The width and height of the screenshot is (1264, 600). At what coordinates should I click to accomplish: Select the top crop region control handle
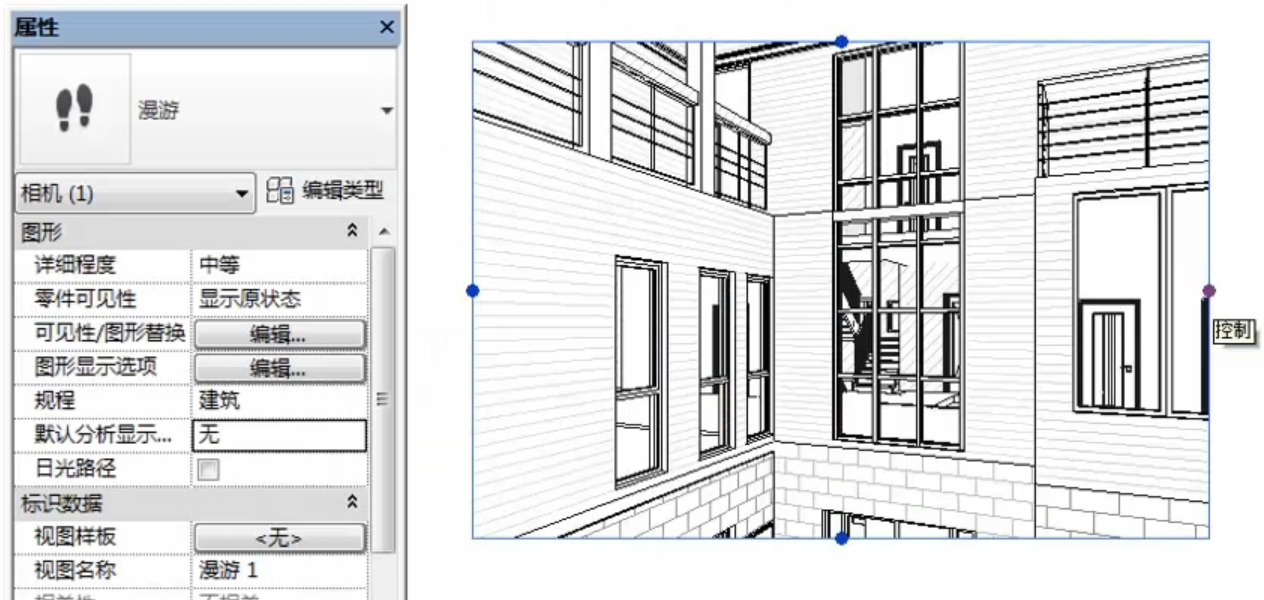click(x=841, y=41)
